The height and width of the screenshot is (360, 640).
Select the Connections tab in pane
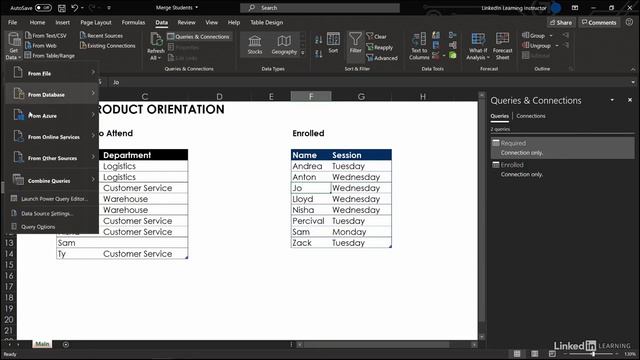[x=531, y=116]
